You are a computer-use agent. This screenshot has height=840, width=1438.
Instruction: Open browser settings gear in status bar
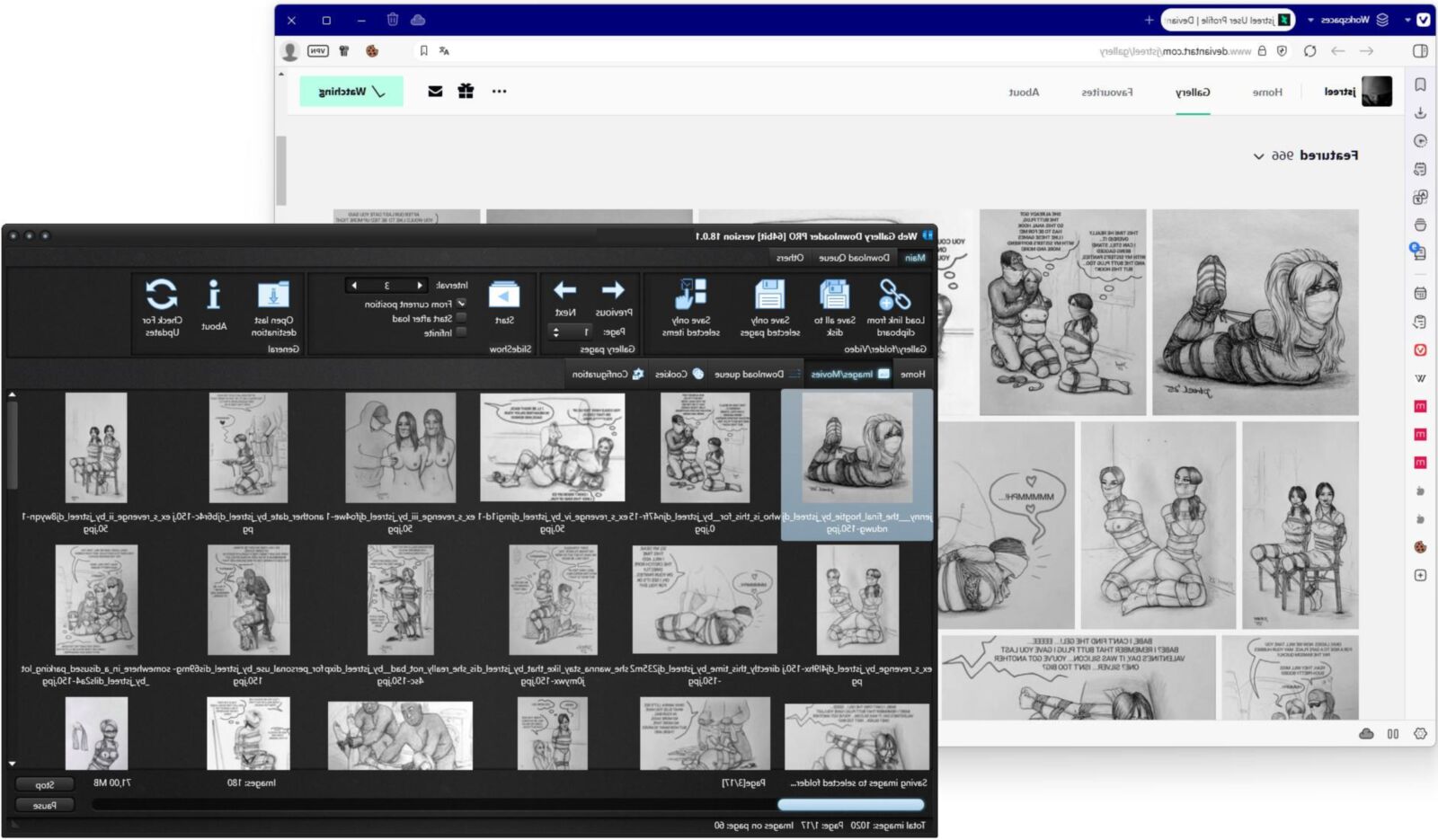[x=1420, y=734]
